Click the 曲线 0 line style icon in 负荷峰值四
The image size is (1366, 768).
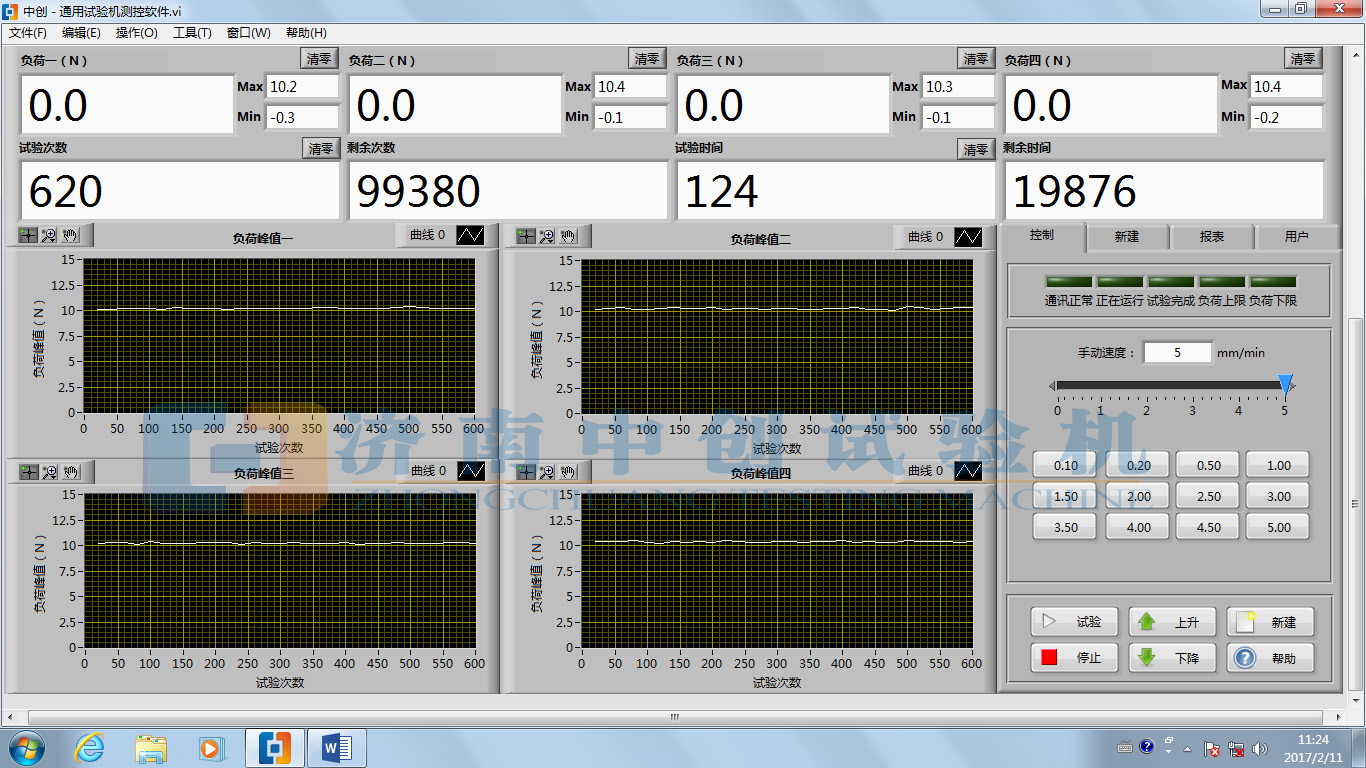point(968,471)
